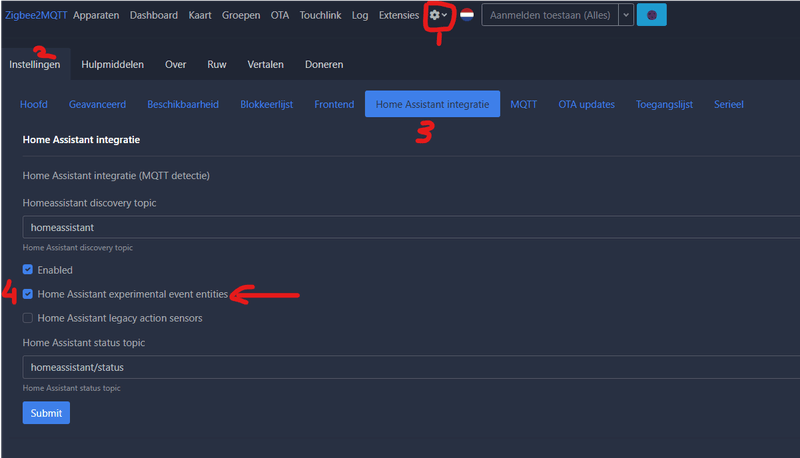Open Beschikbaarheid settings section

click(183, 104)
